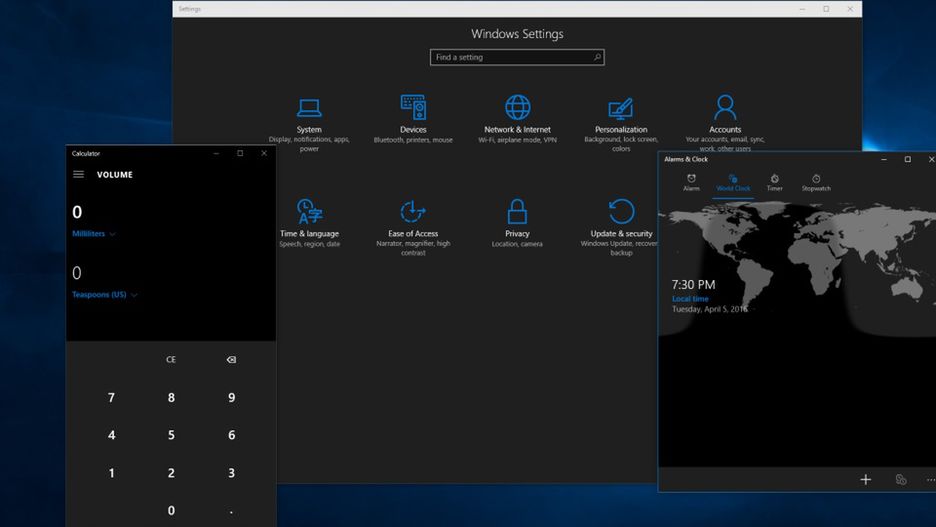Tap digit 8 on Calculator keypad
Screen dimensions: 936x527
tap(171, 397)
